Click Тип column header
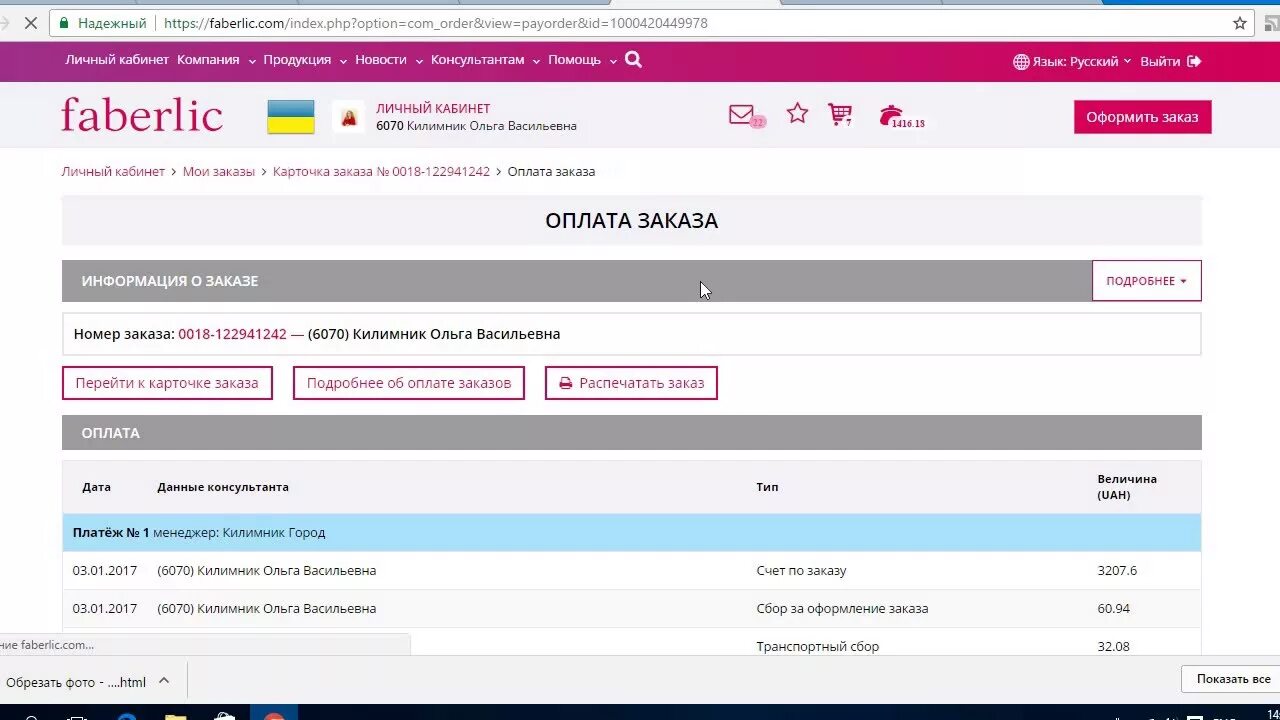The image size is (1280, 720). click(x=767, y=487)
